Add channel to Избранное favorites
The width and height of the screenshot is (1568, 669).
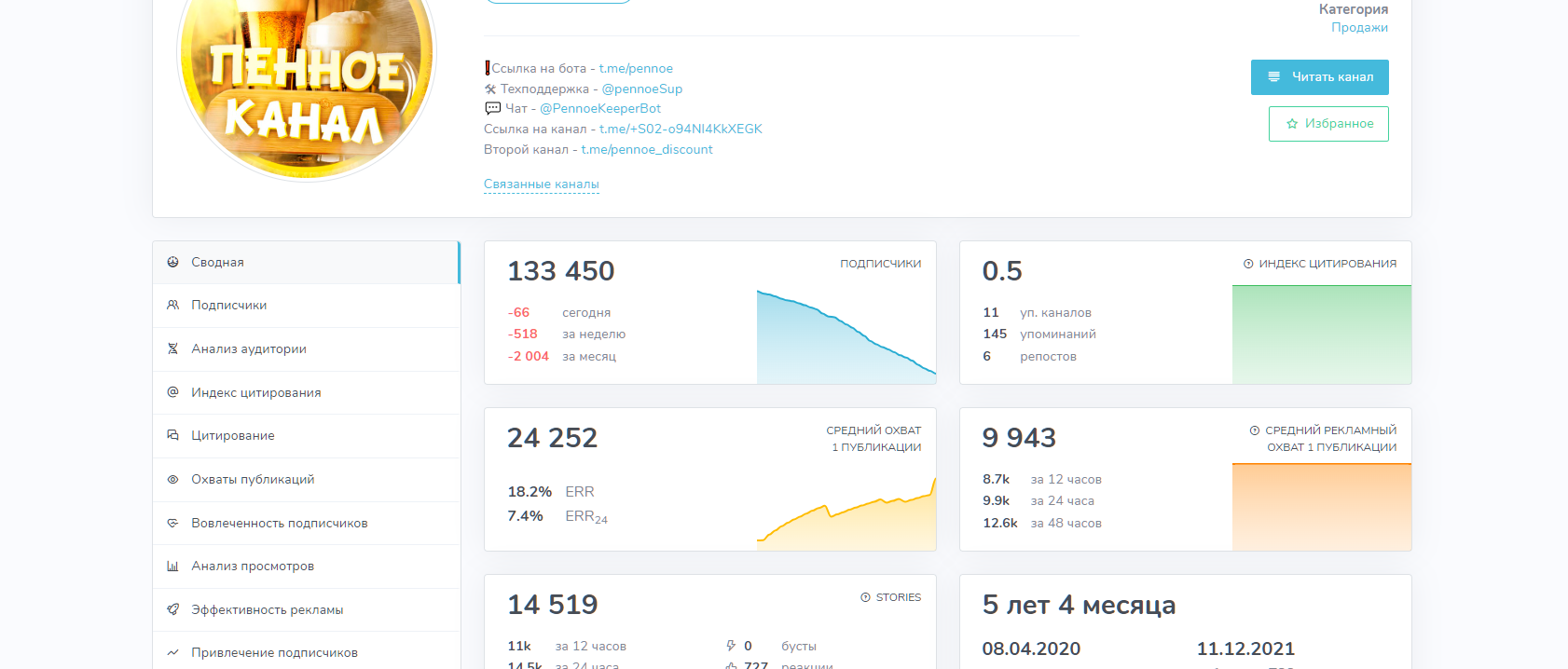tap(1328, 124)
